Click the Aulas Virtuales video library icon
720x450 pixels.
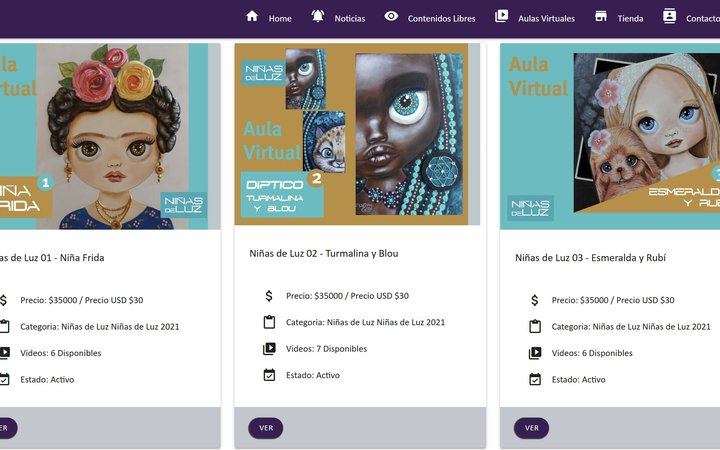click(x=501, y=16)
